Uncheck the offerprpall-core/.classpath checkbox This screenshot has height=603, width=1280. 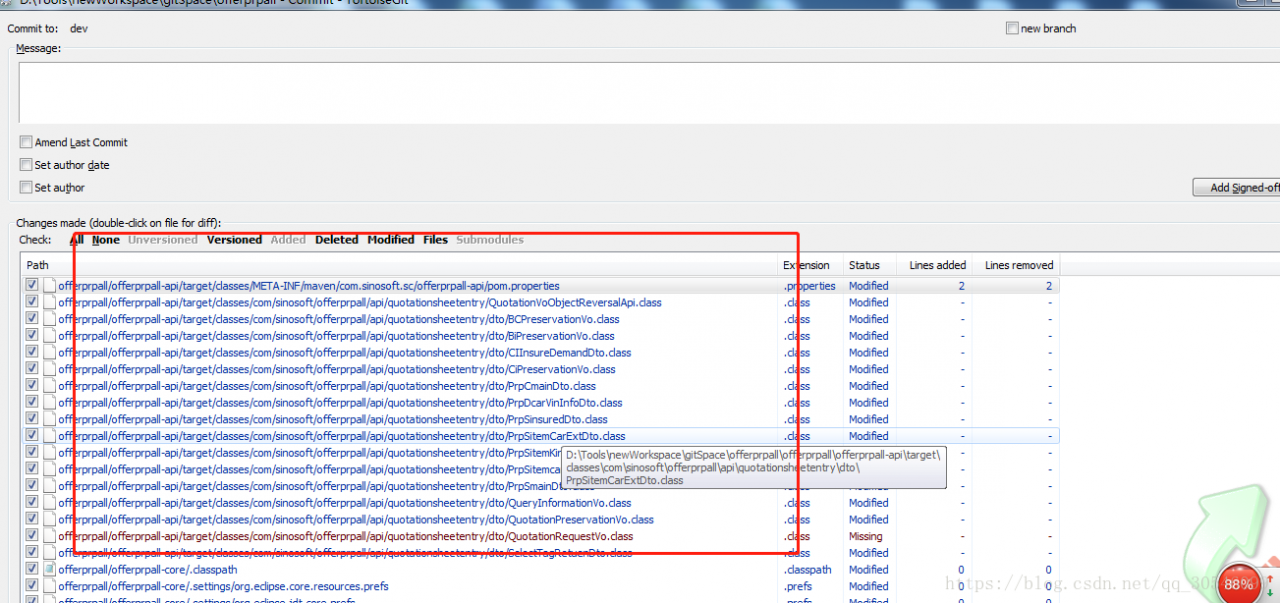(32, 569)
